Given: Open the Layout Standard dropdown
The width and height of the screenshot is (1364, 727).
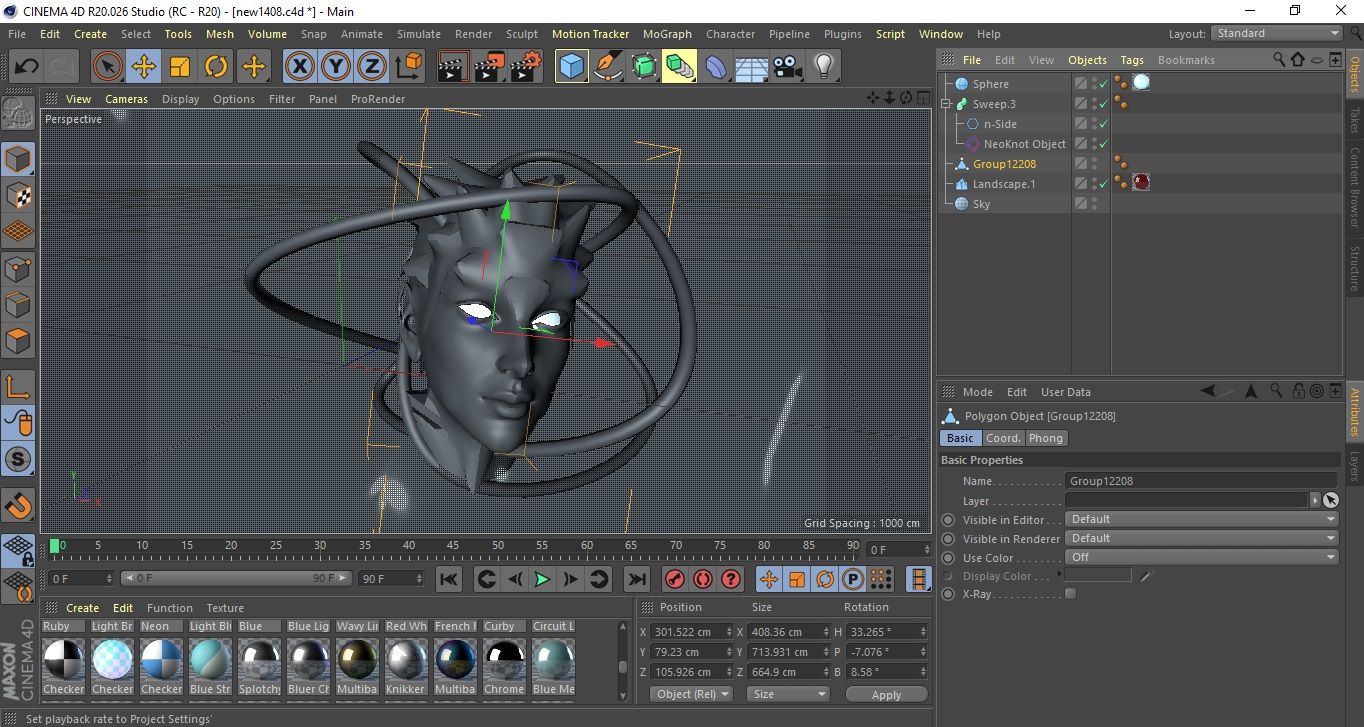Looking at the screenshot, I should pos(1277,33).
